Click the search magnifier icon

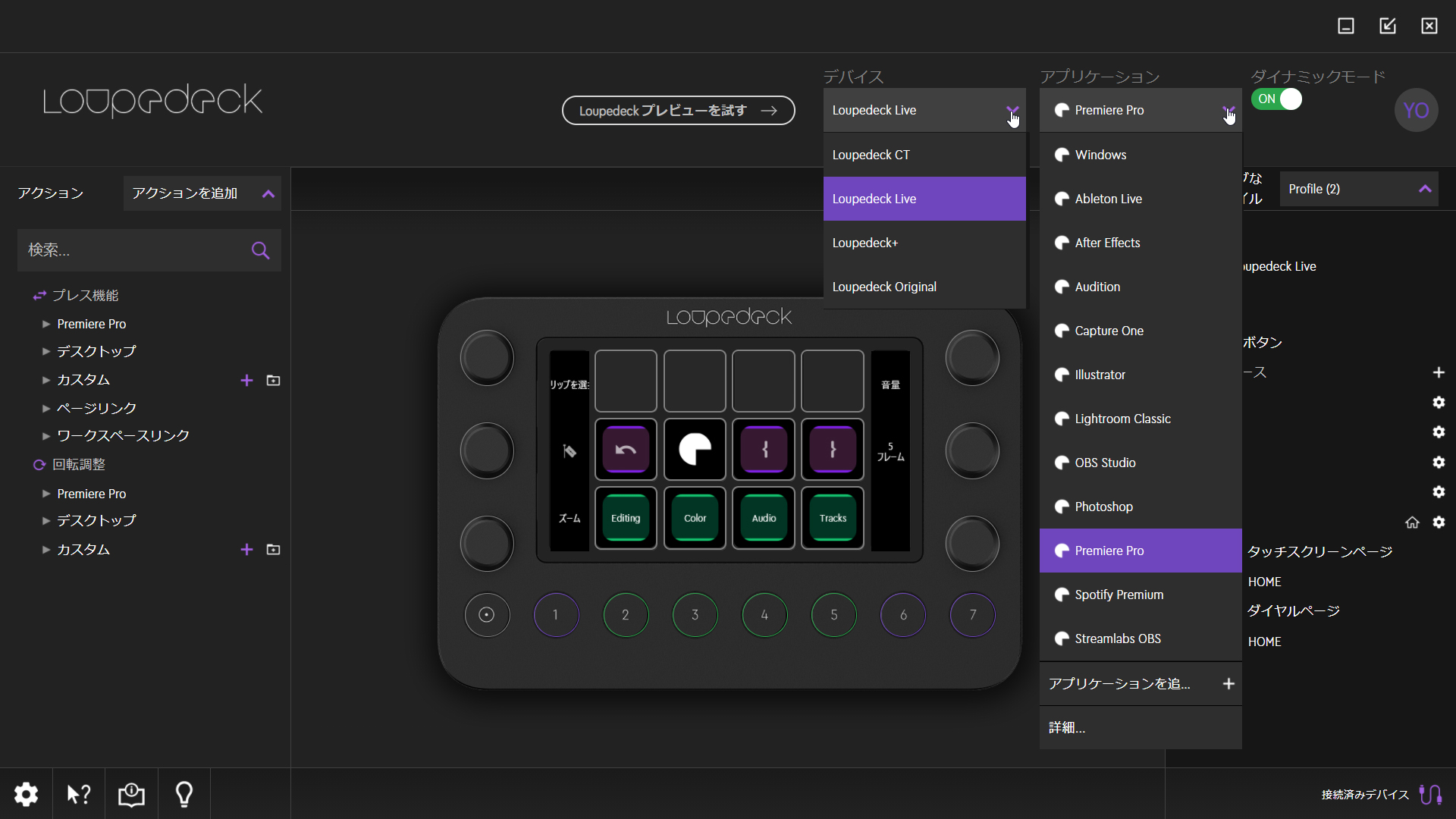point(260,250)
